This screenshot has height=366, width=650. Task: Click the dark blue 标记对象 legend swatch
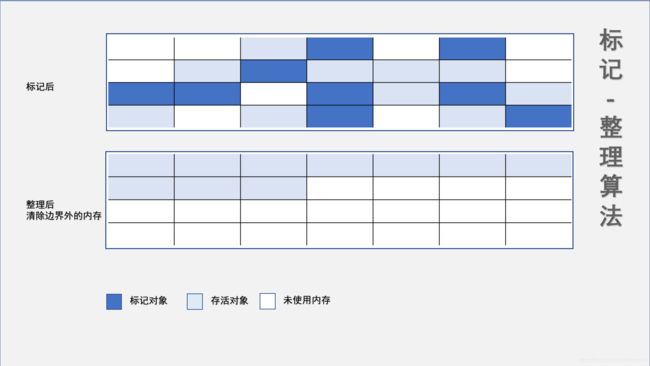114,301
